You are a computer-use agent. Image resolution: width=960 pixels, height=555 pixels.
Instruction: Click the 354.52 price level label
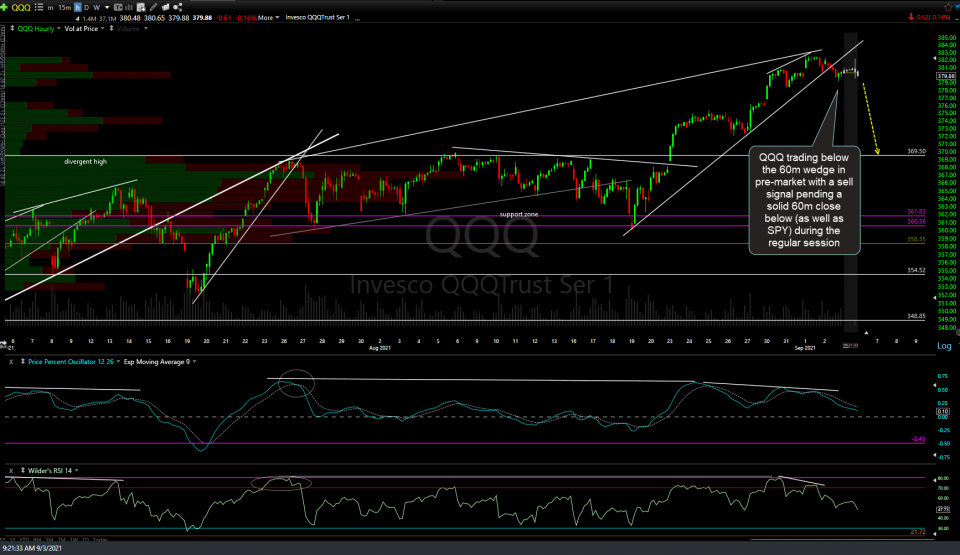[917, 270]
